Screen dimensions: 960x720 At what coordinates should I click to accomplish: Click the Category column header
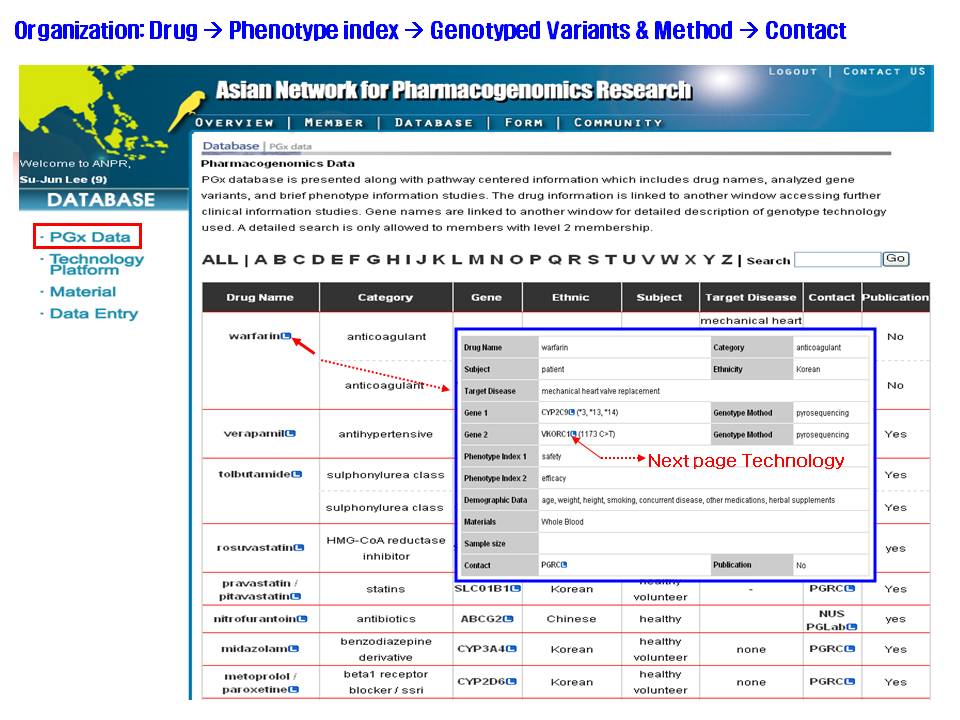(386, 298)
